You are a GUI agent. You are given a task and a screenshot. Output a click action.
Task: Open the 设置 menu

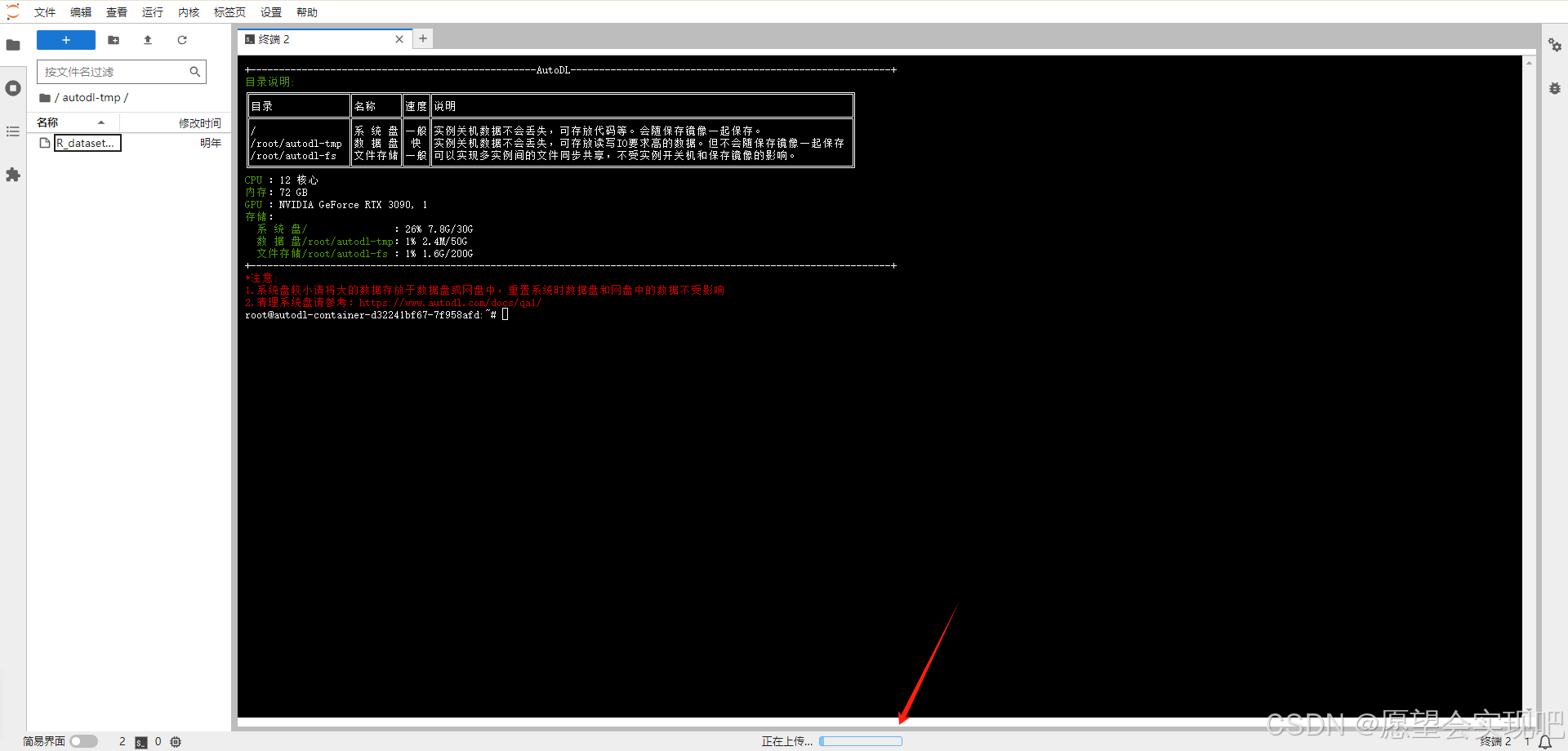(271, 12)
